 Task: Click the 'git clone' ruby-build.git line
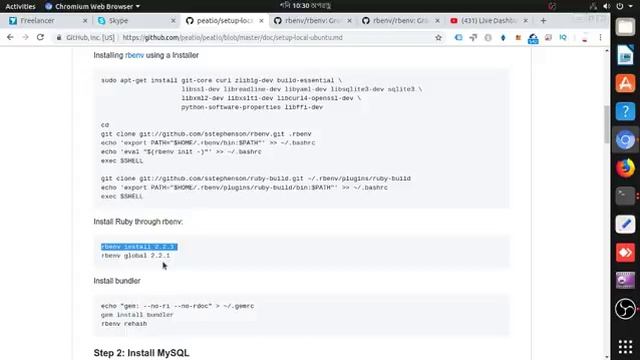pyautogui.click(x=256, y=178)
